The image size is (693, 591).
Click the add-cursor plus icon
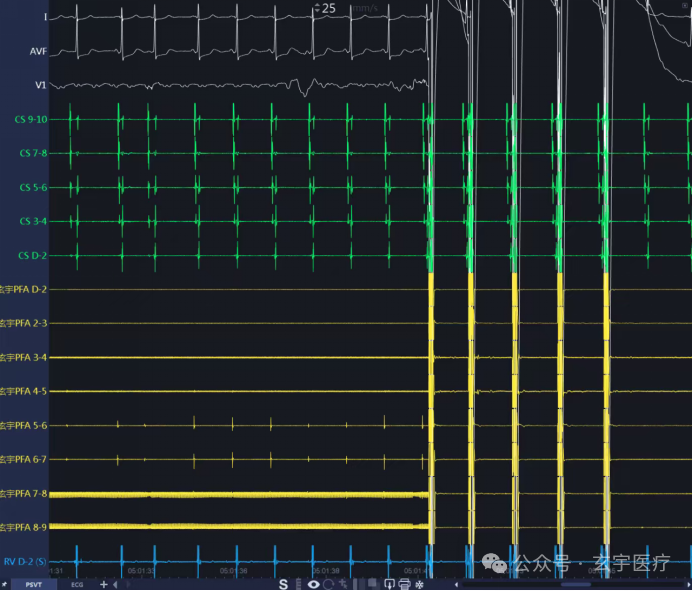pos(343,584)
